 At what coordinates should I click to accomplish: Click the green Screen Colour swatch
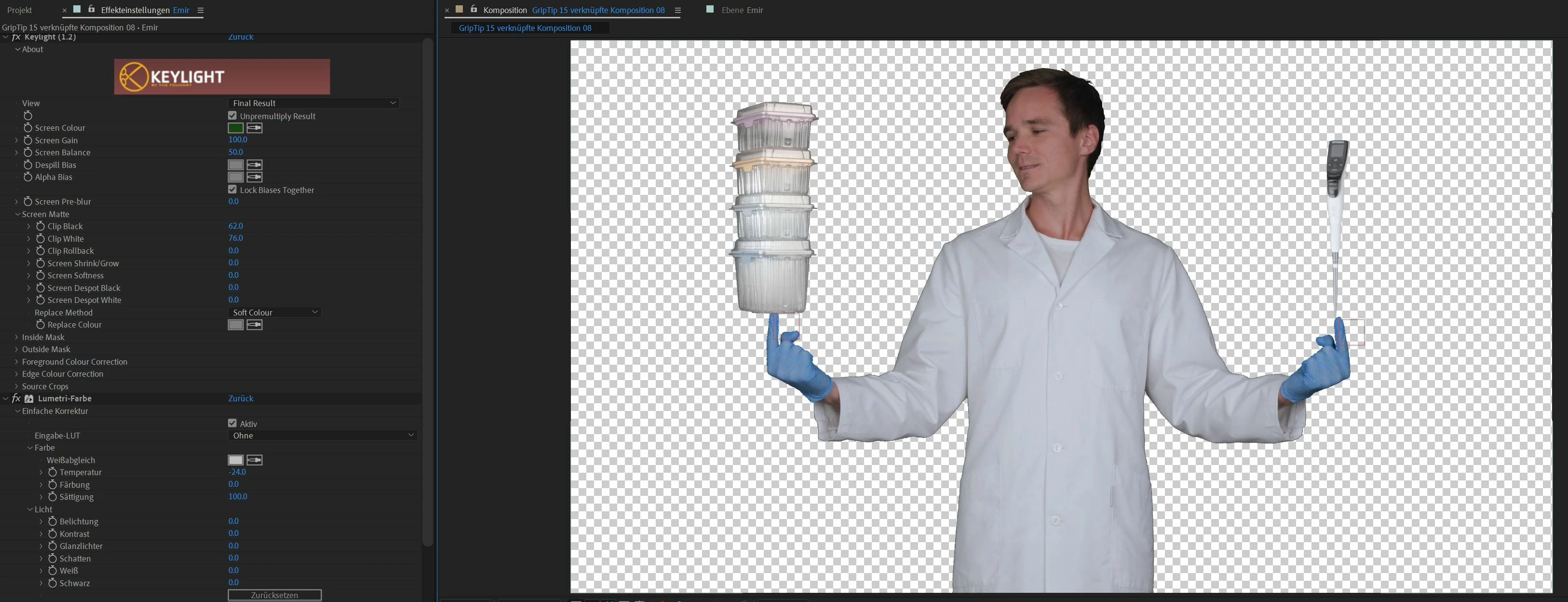click(x=236, y=128)
